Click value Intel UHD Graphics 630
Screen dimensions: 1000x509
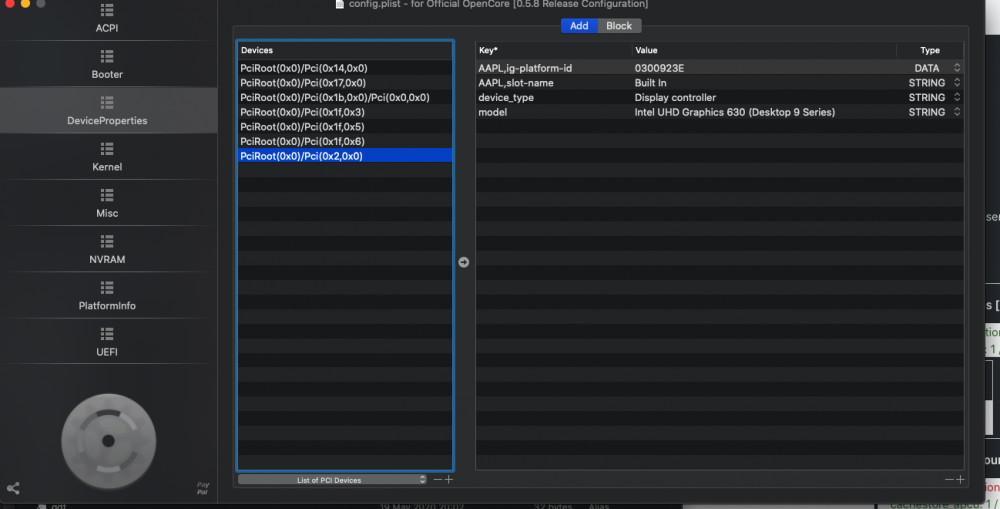735,112
